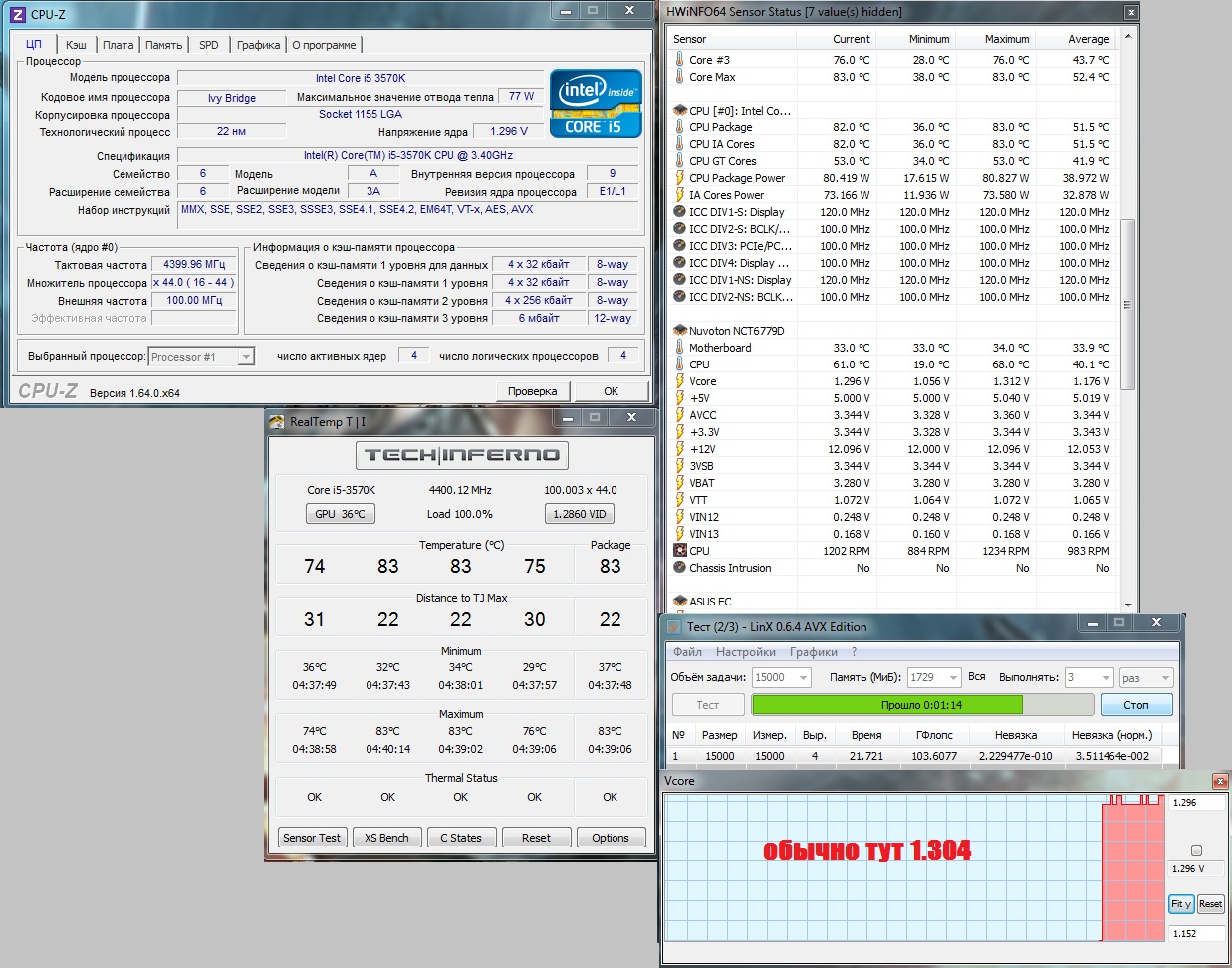Click the LinX window title bar icon
Viewport: 1232px width, 968px height.
[x=674, y=627]
